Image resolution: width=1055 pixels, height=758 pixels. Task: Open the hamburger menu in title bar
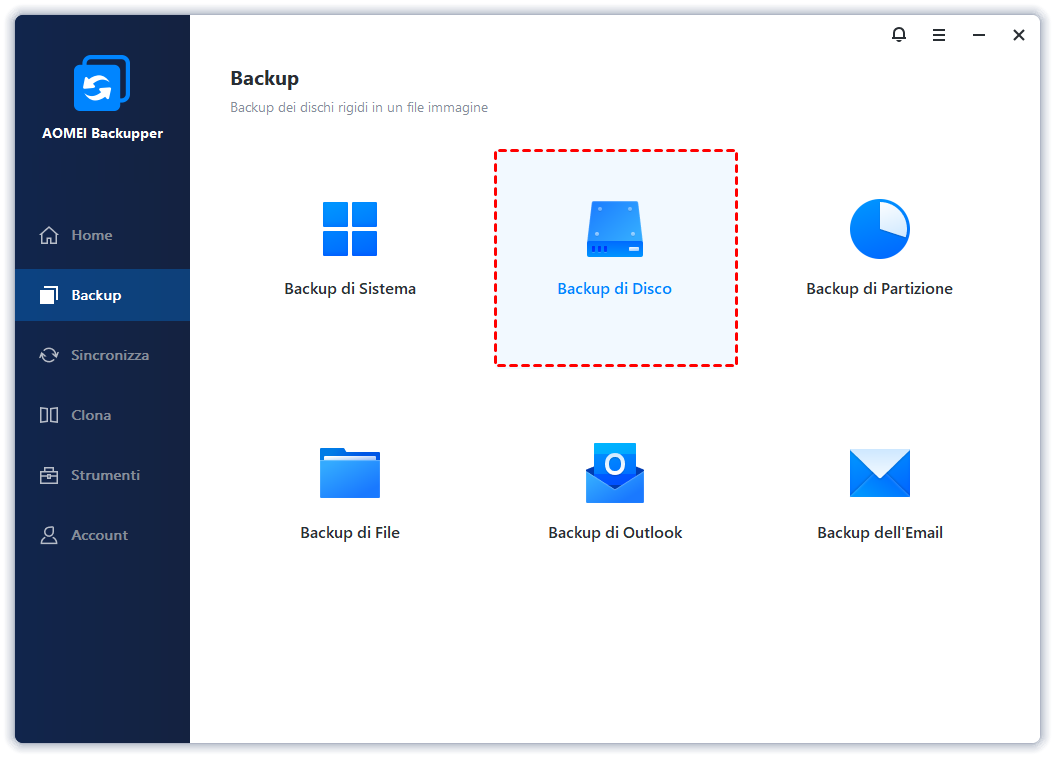tap(939, 35)
